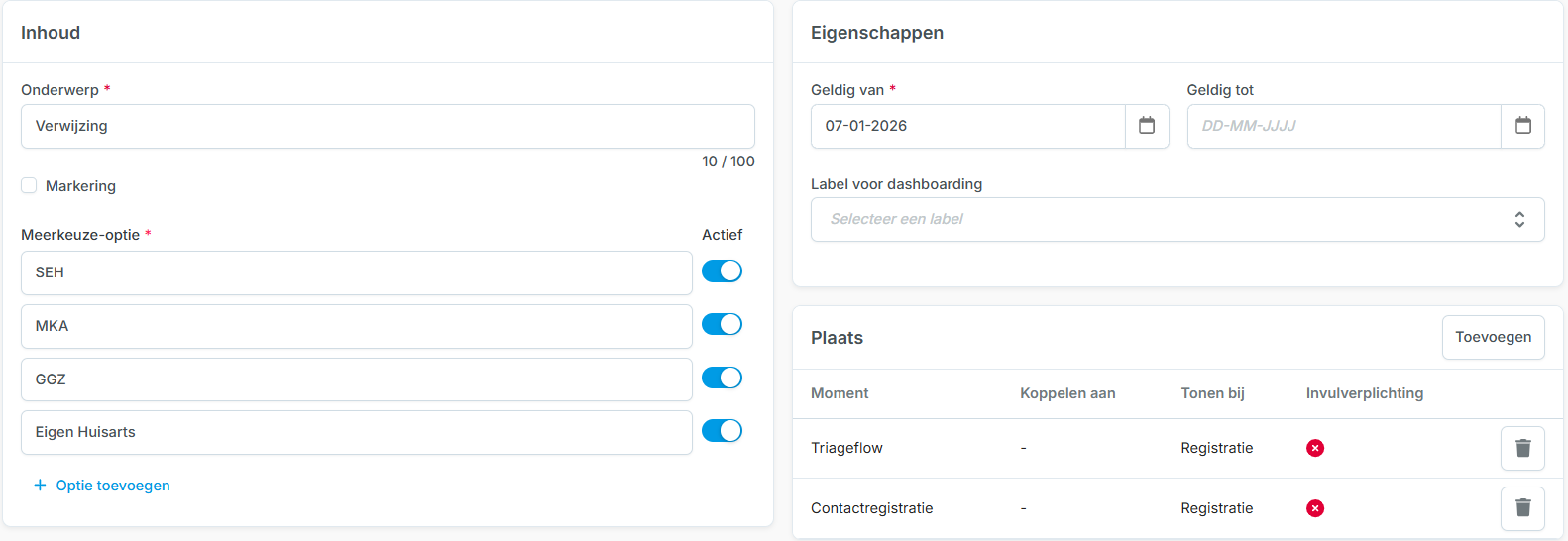Switch off the GGZ toggle
1568x541 pixels.
pos(722,378)
